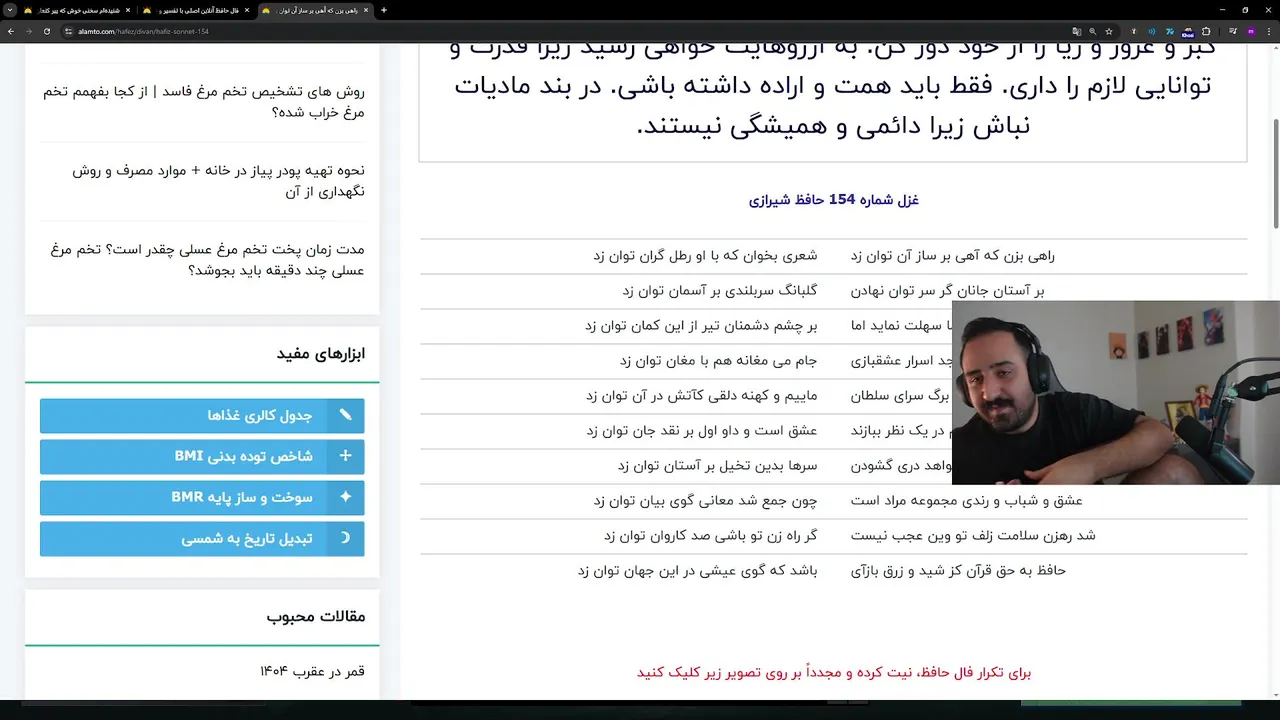Image resolution: width=1280 pixels, height=720 pixels.
Task: Select the active راهی بزن که آهی tab
Action: [x=316, y=10]
